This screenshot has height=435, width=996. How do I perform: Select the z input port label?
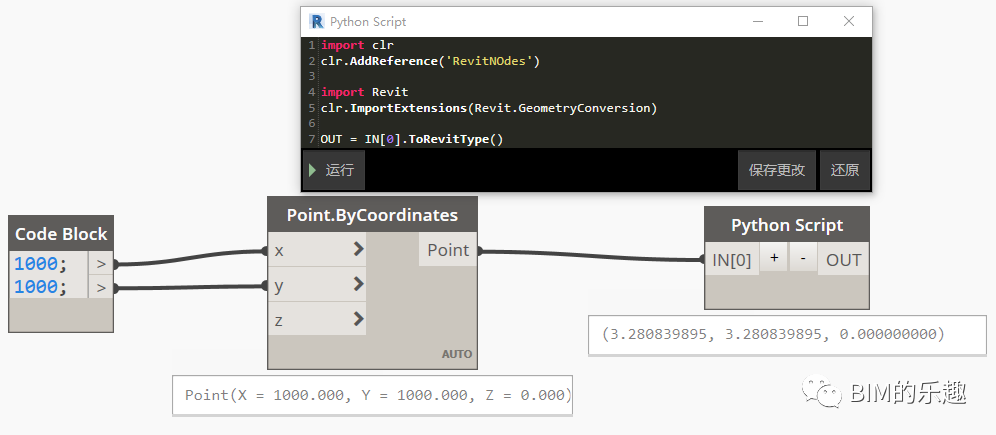pos(278,320)
